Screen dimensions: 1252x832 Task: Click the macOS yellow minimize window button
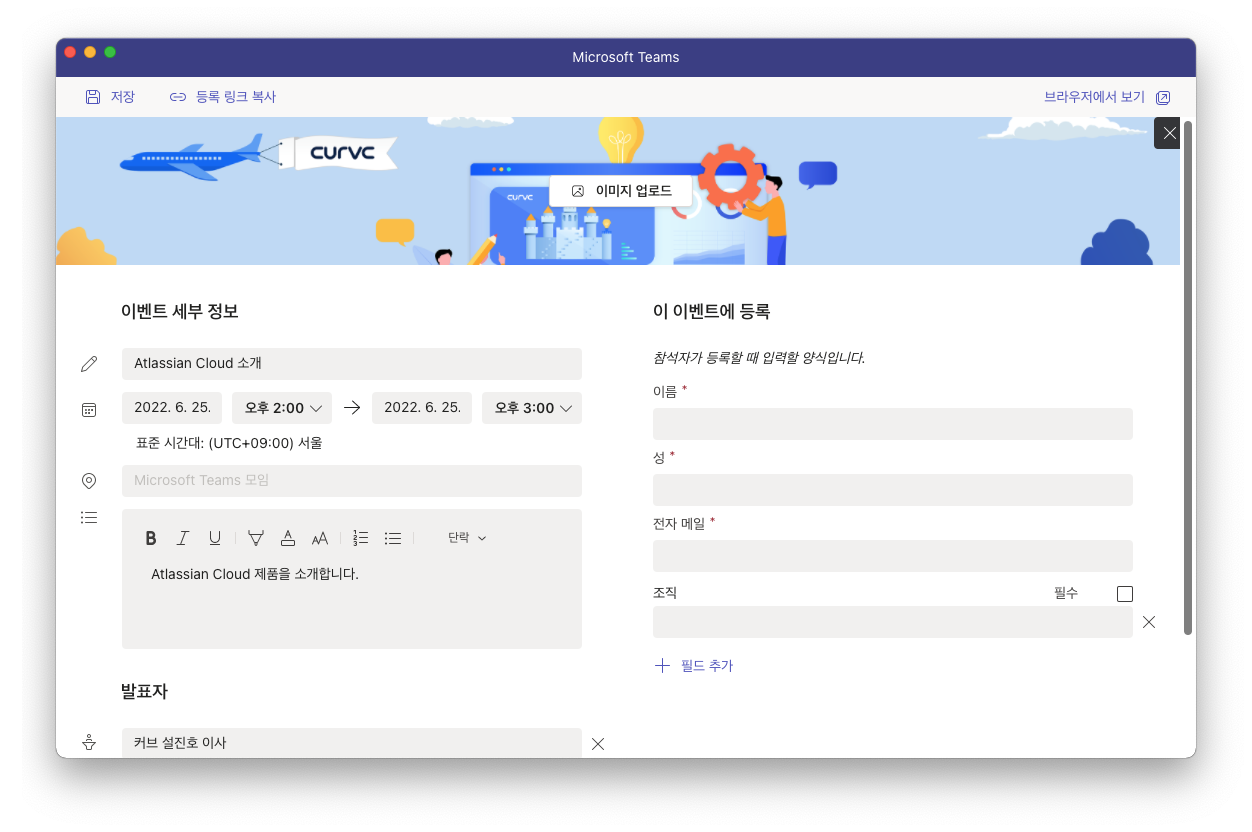[x=90, y=52]
